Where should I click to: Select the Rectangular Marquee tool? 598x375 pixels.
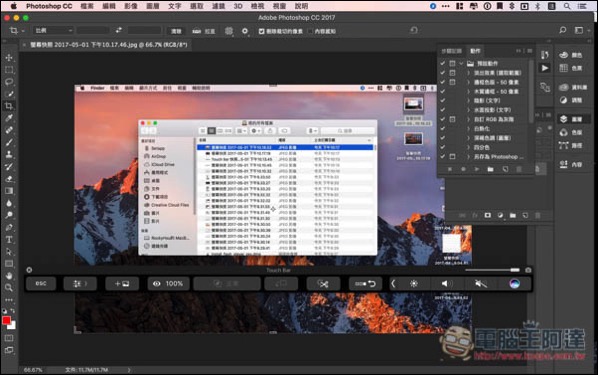coord(9,70)
